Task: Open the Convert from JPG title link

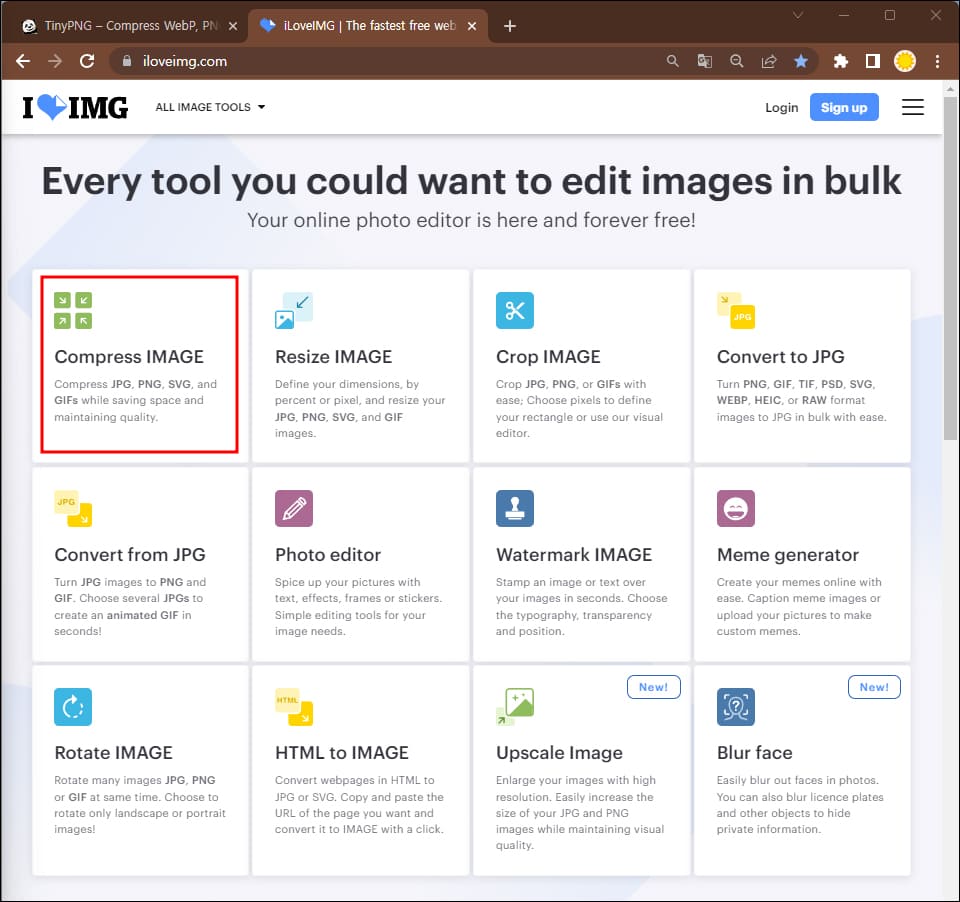Action: click(130, 554)
